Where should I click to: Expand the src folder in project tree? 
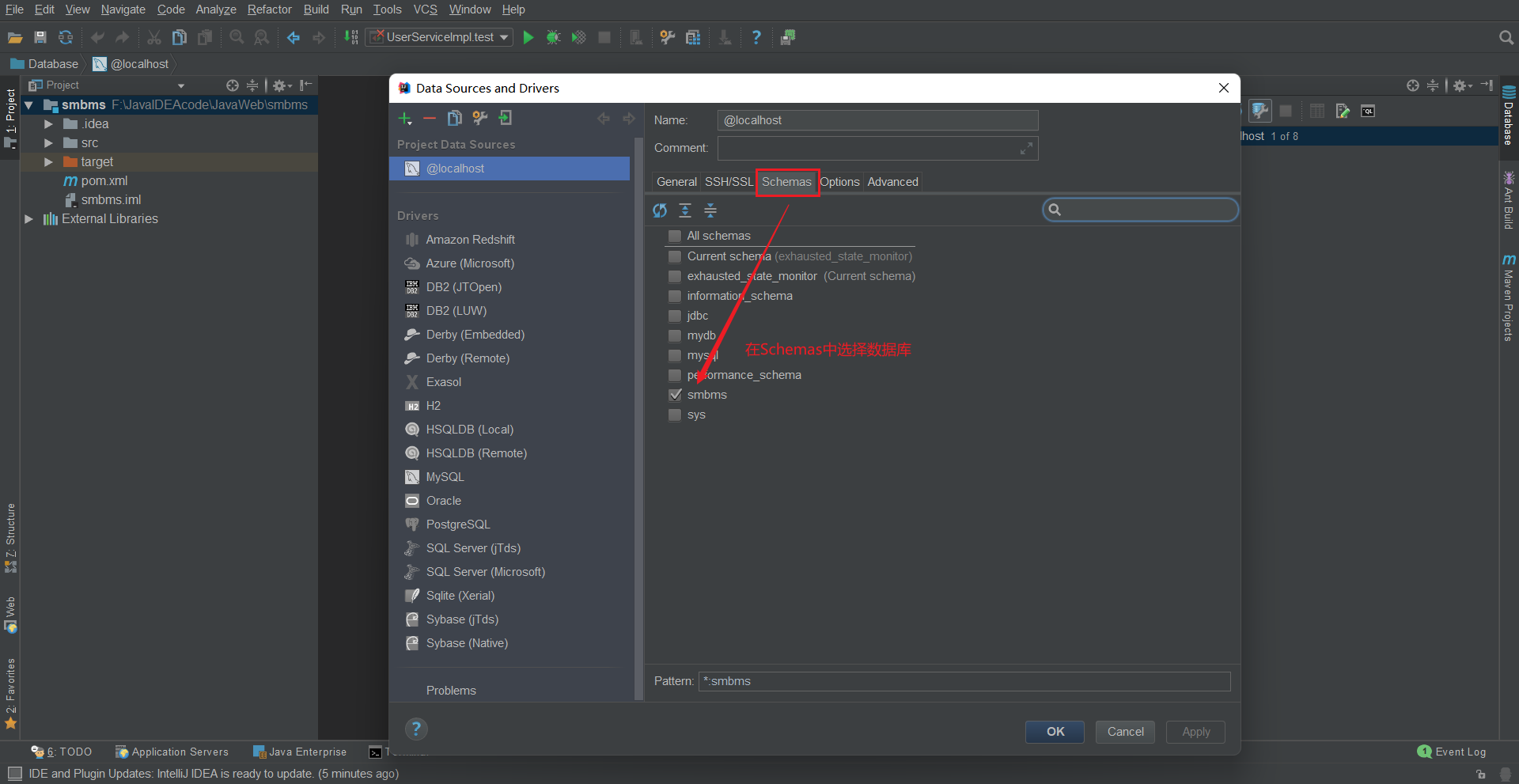pyautogui.click(x=48, y=143)
